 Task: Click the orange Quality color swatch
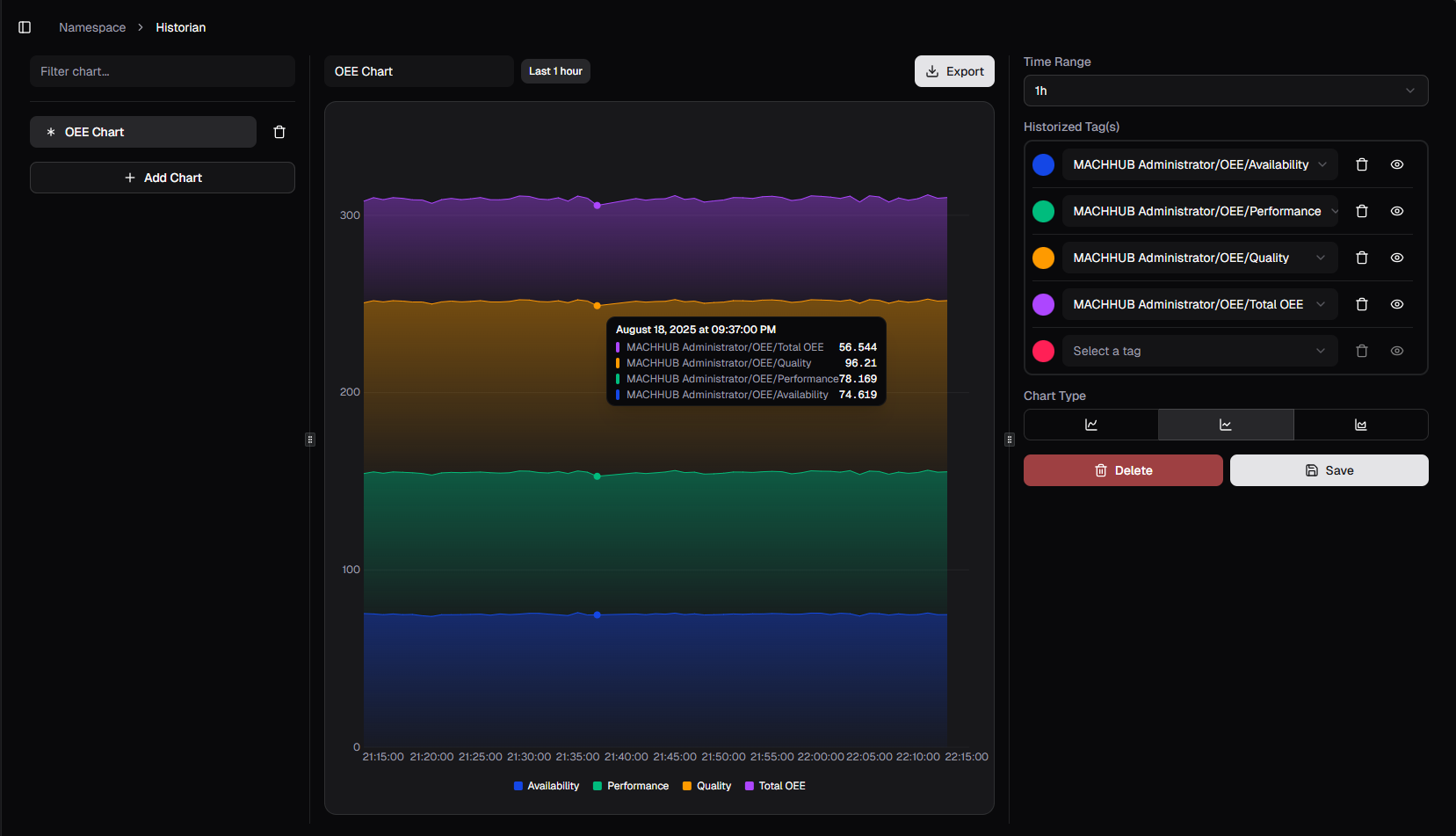[x=1043, y=258]
